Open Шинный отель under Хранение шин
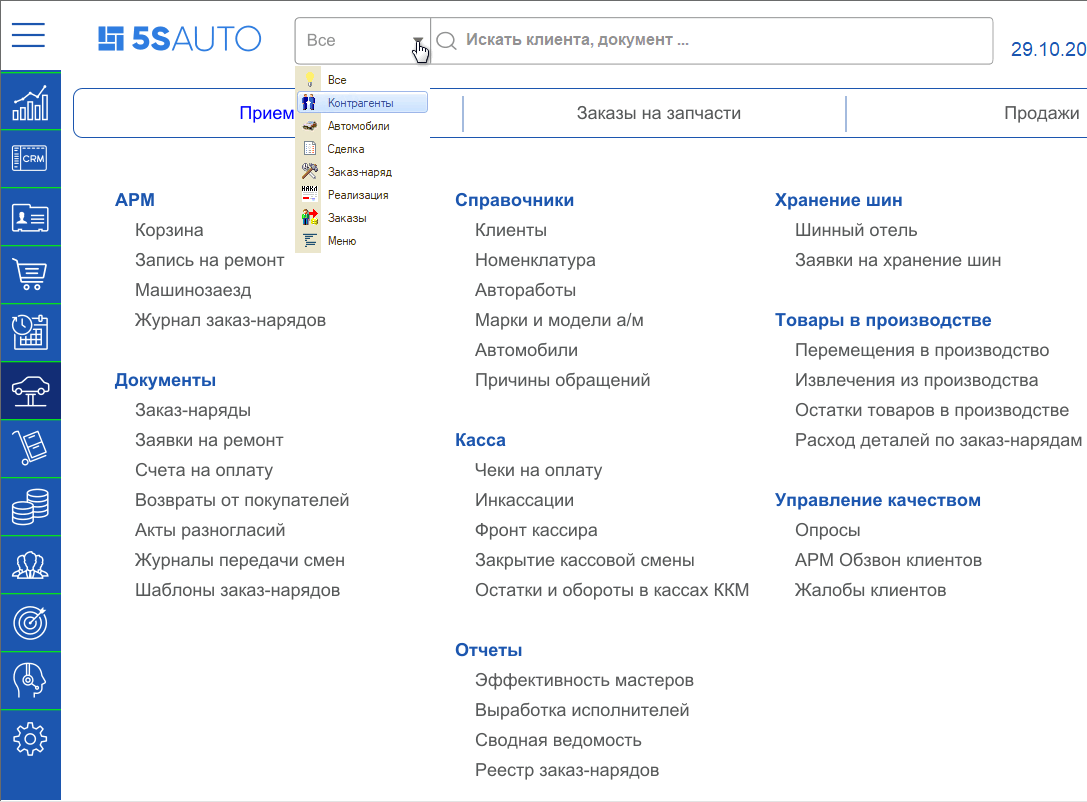The height and width of the screenshot is (802, 1087). click(855, 229)
